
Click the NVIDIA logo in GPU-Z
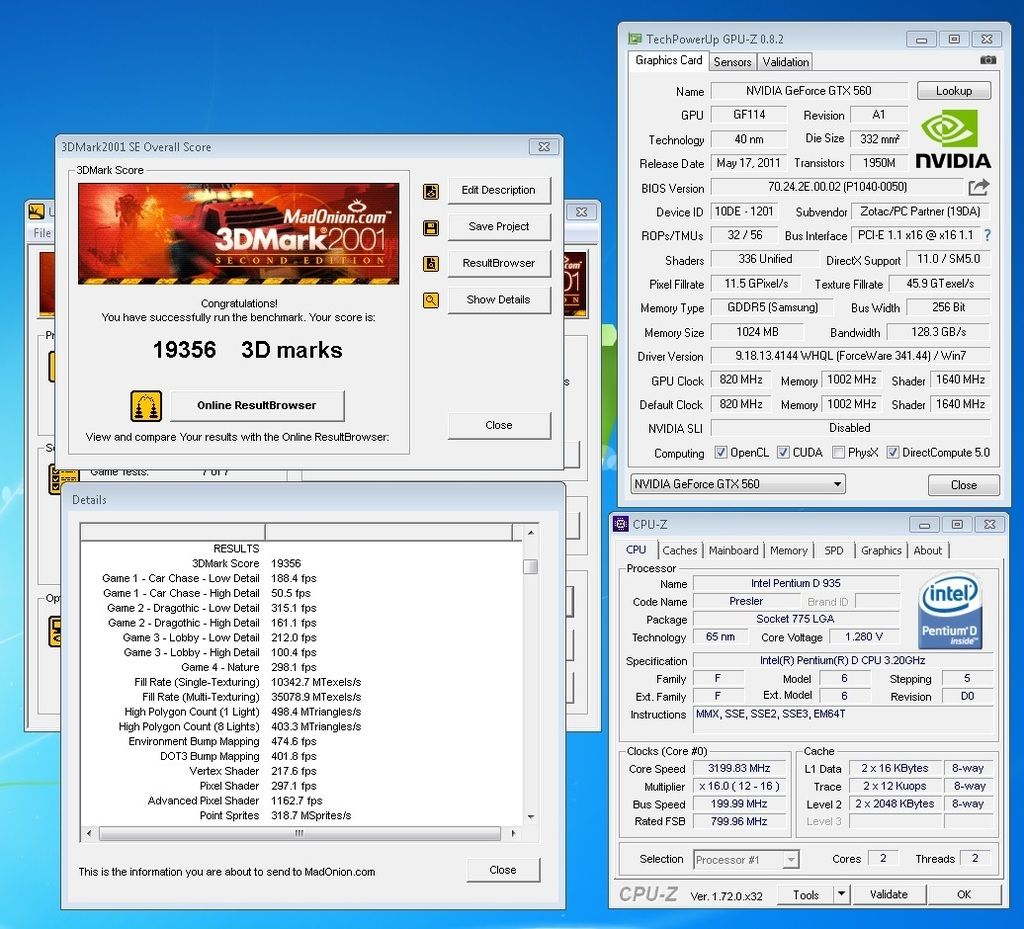point(953,138)
